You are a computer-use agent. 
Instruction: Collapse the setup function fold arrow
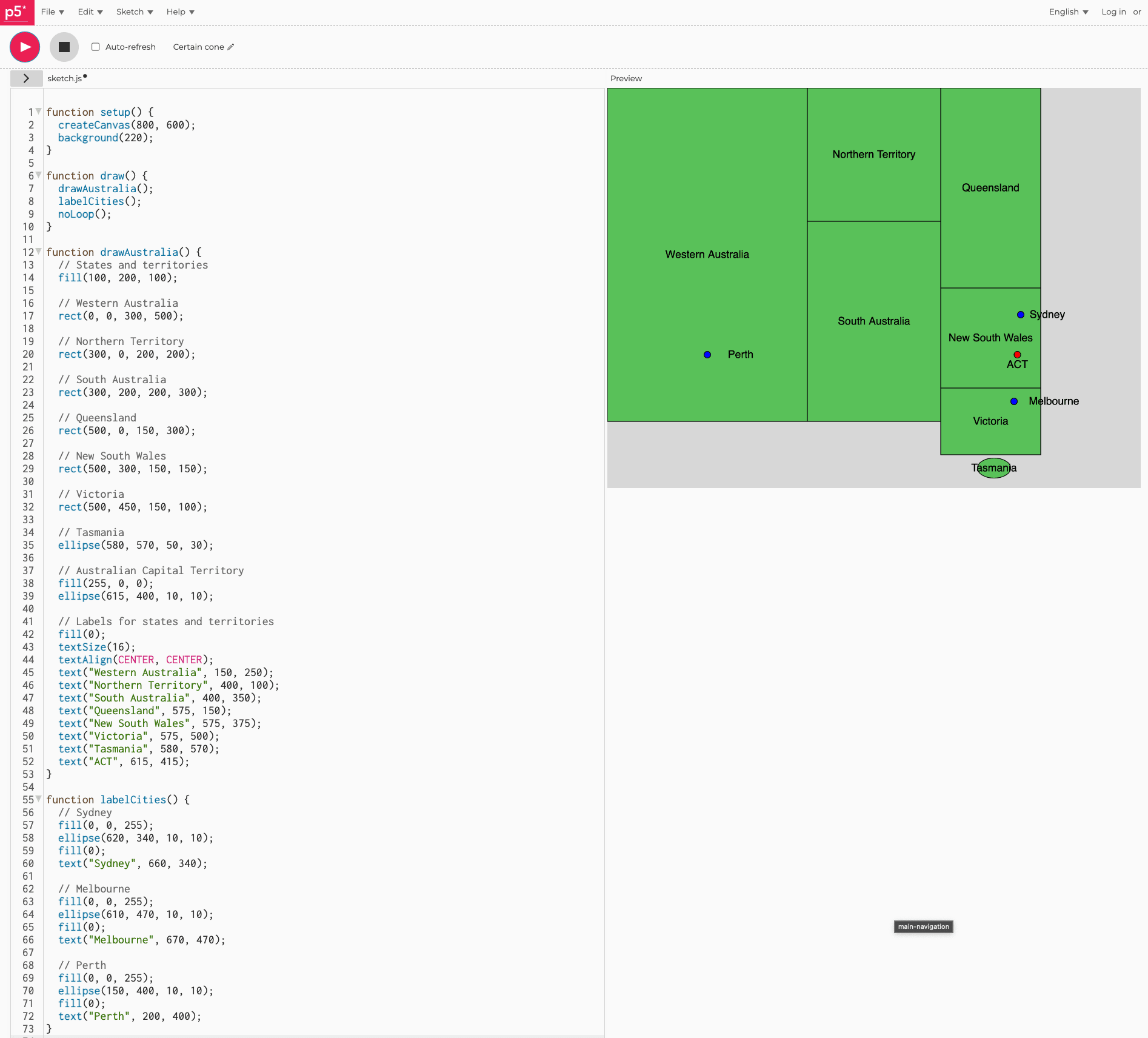point(39,112)
